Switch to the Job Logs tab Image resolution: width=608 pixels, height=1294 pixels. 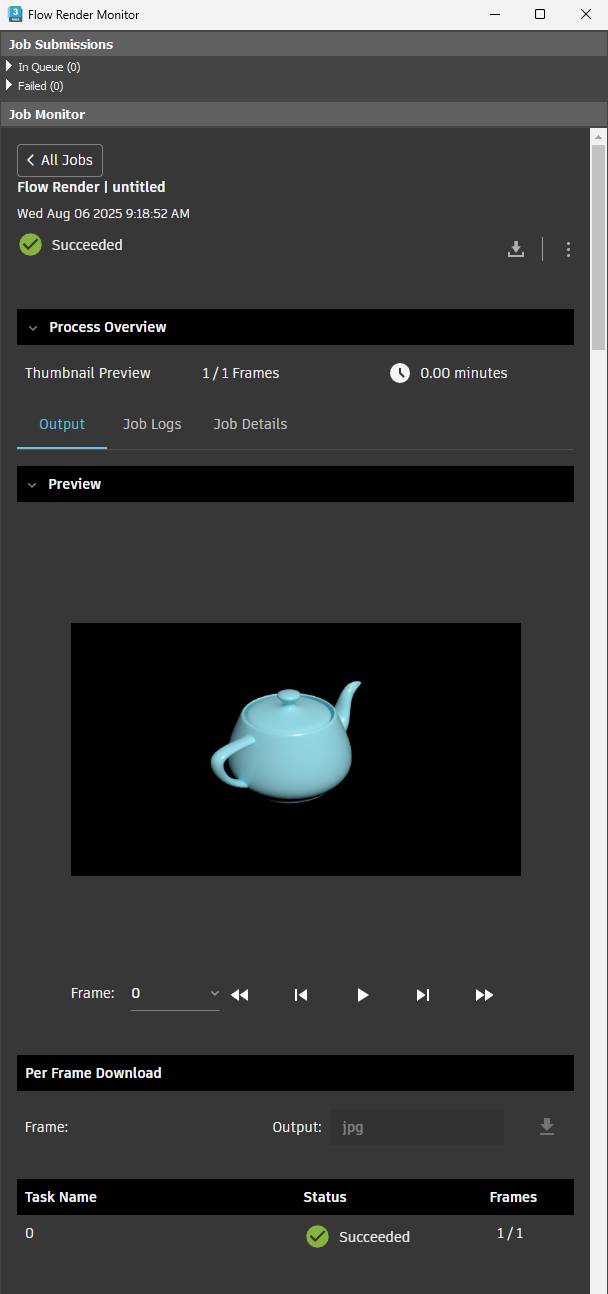152,424
